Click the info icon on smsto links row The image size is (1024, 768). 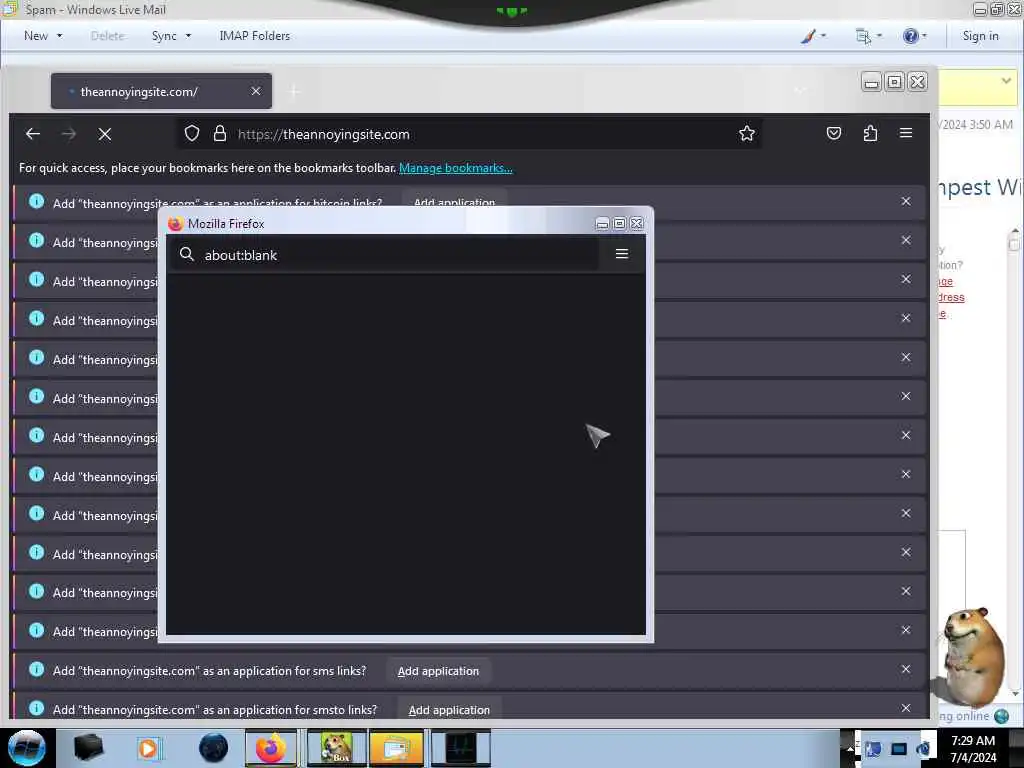pyautogui.click(x=37, y=708)
